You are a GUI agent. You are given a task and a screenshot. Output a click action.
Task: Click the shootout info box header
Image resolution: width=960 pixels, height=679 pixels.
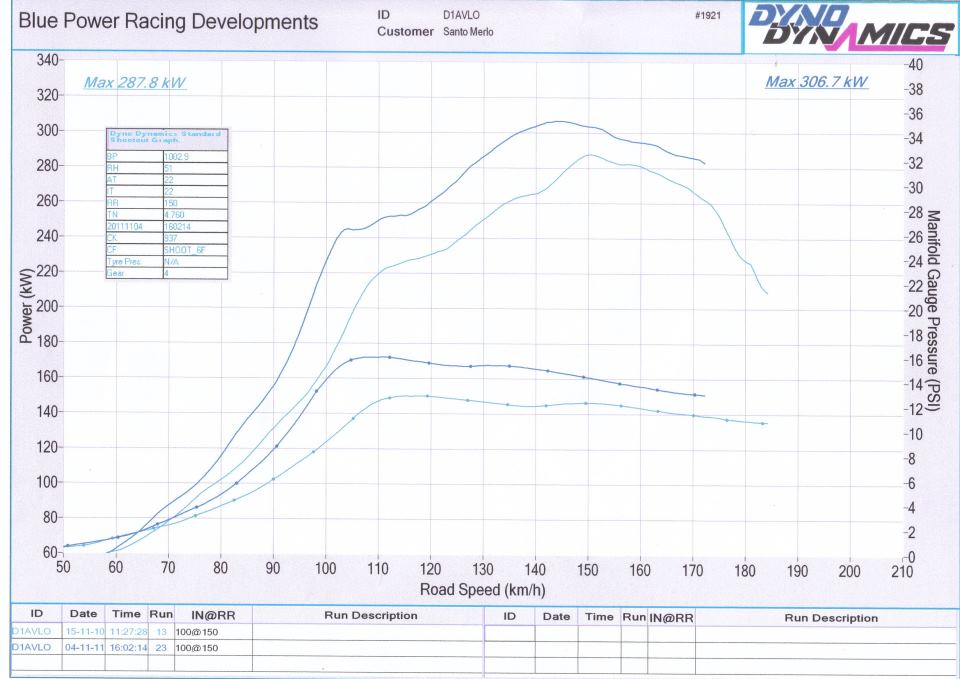(167, 139)
